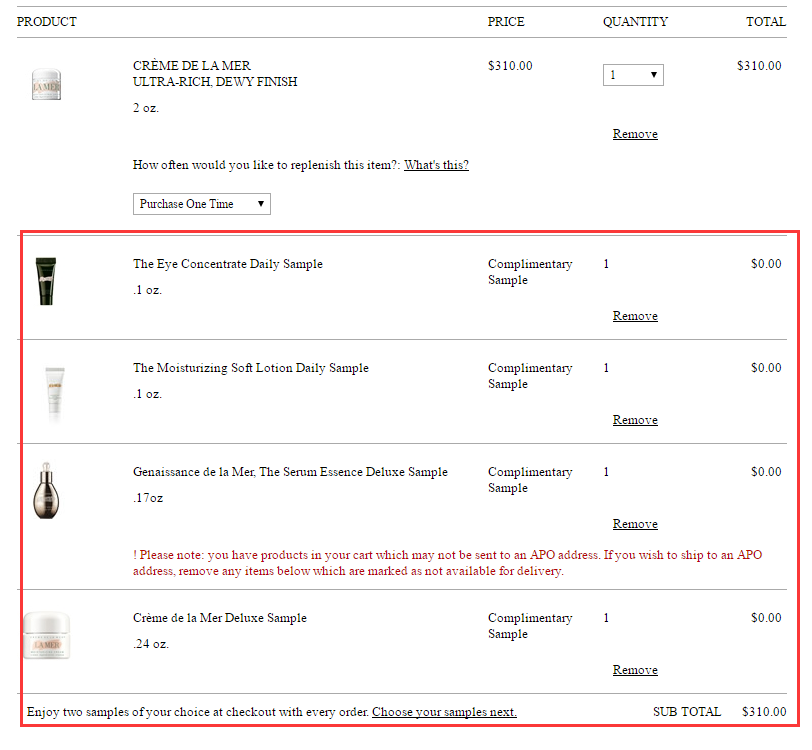Click the Crème de la Mer jar thumbnail
This screenshot has height=750, width=812.
pyautogui.click(x=46, y=84)
